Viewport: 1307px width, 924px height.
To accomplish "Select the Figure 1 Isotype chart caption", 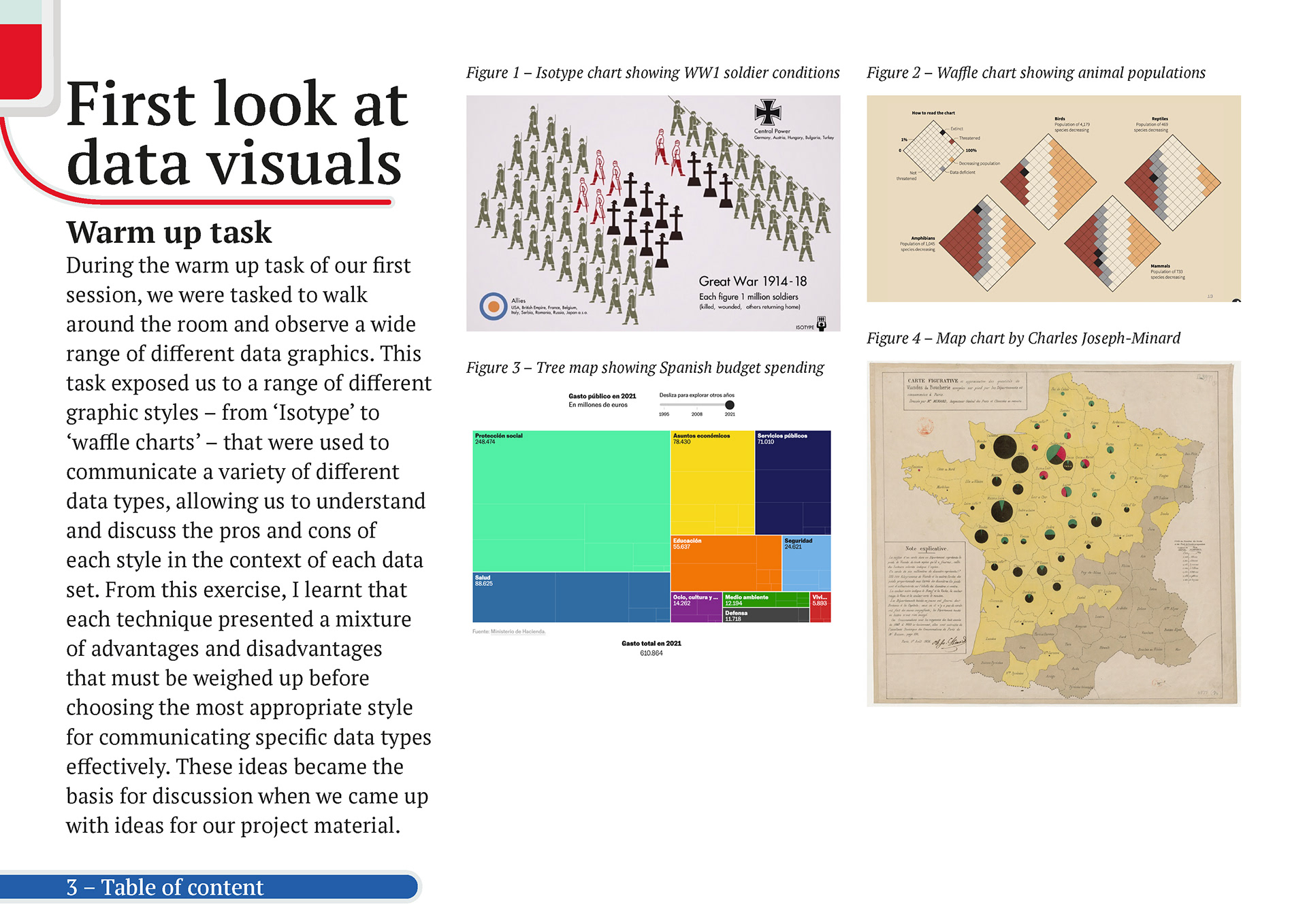I will point(653,73).
